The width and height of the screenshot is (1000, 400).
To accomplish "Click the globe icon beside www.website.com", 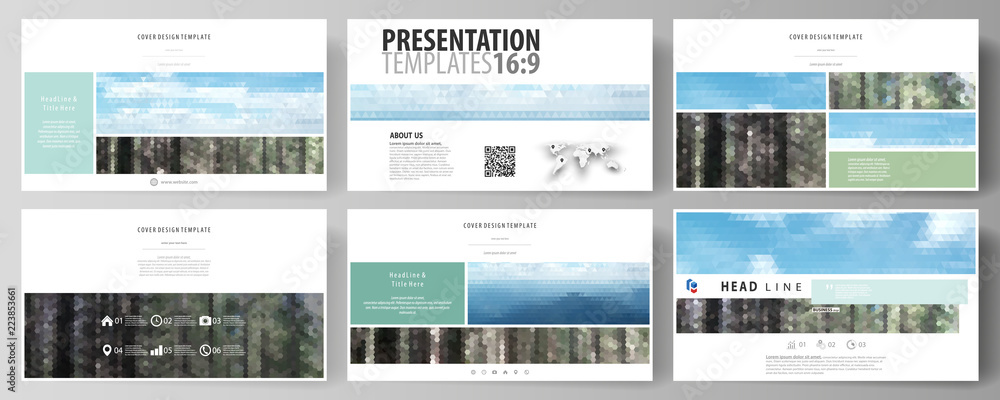I will (x=154, y=182).
